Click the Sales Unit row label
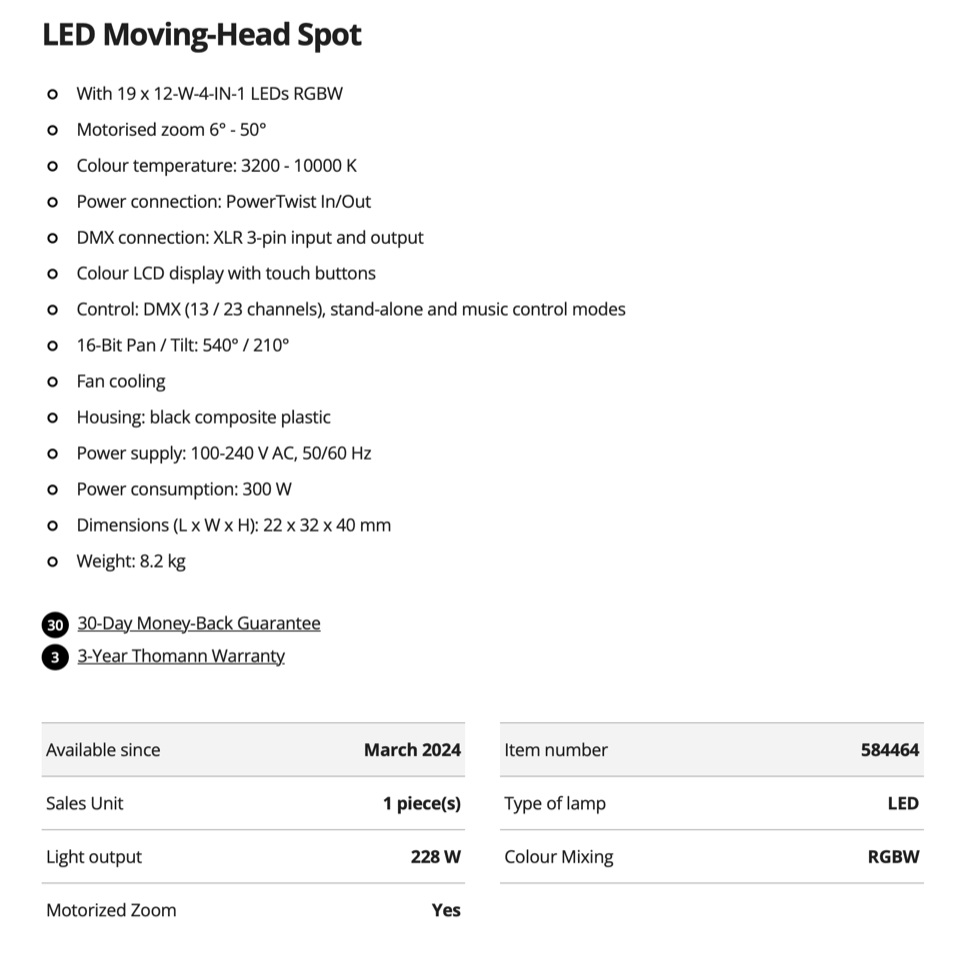The height and width of the screenshot is (960, 964). 85,803
